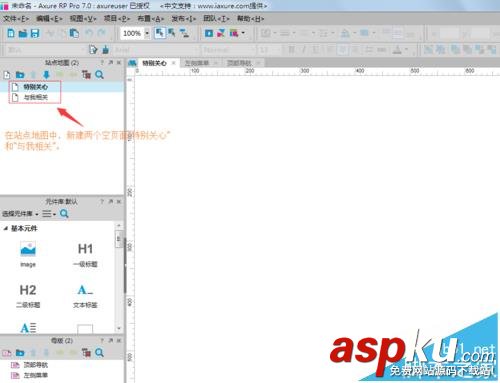Open the 编辑 menu
Viewport: 500px width, 383px height.
click(x=49, y=19)
